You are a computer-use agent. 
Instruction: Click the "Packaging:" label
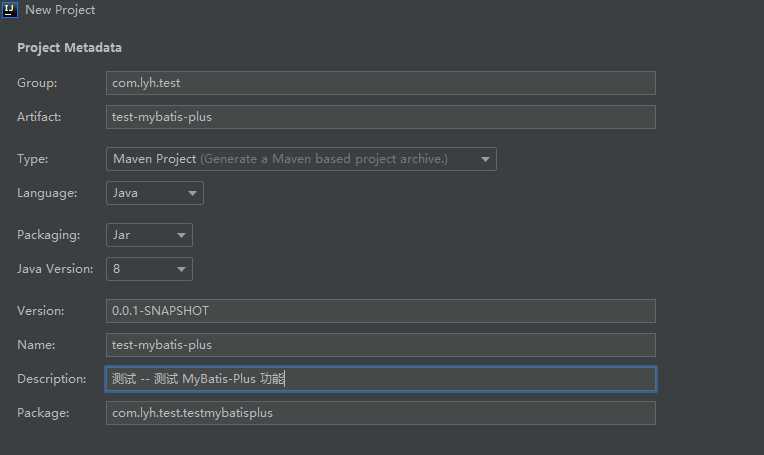click(x=46, y=235)
